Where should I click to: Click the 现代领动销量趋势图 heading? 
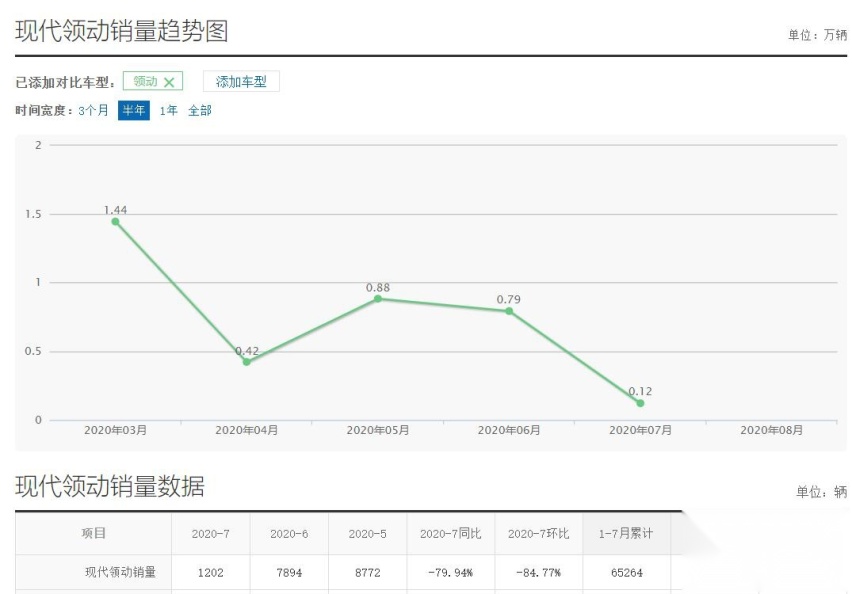click(x=121, y=31)
